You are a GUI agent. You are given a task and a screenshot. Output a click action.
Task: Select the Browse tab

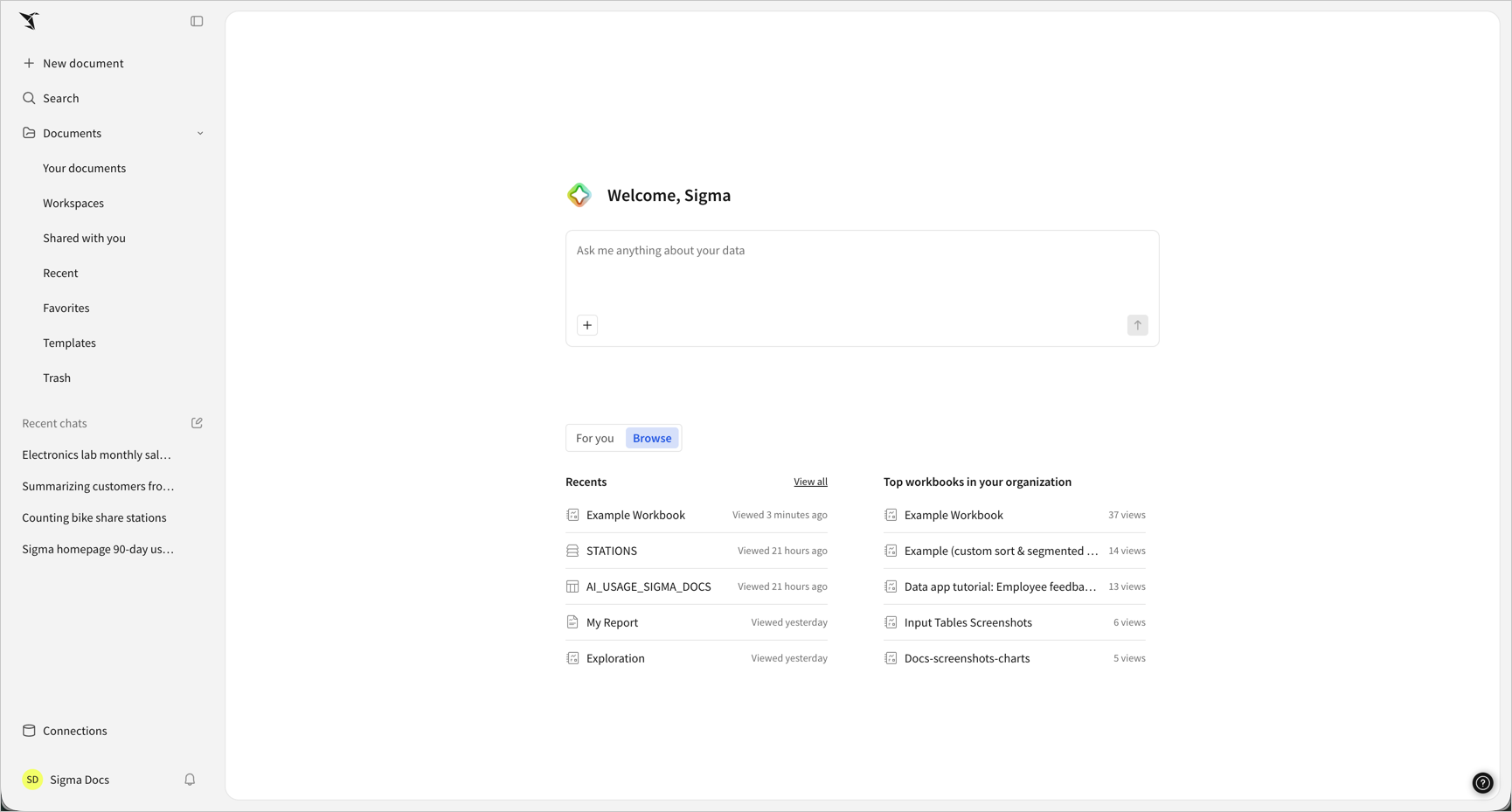(652, 438)
